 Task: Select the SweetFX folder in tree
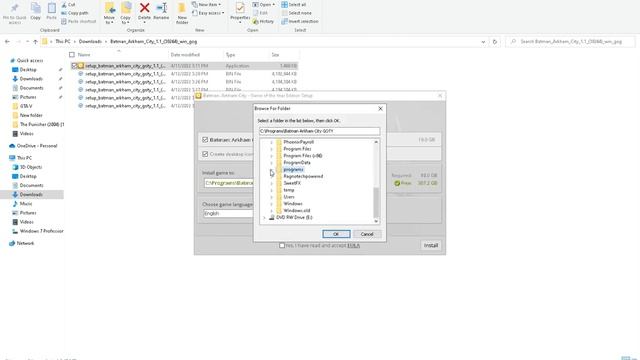point(292,183)
